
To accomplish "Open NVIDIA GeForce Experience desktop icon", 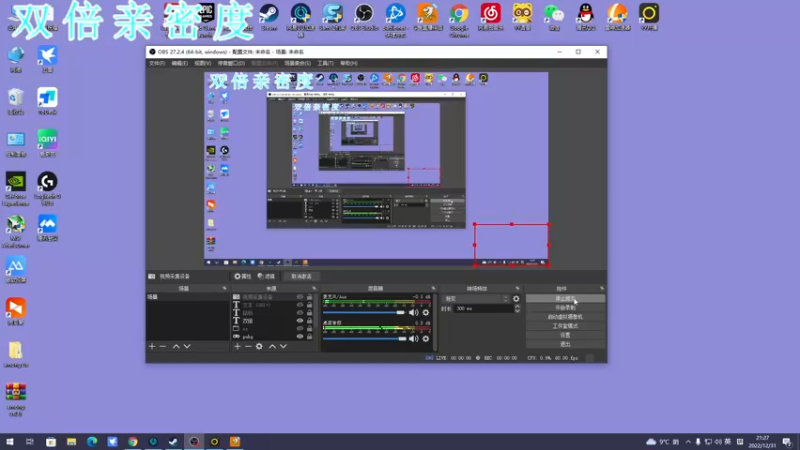I will tap(16, 189).
